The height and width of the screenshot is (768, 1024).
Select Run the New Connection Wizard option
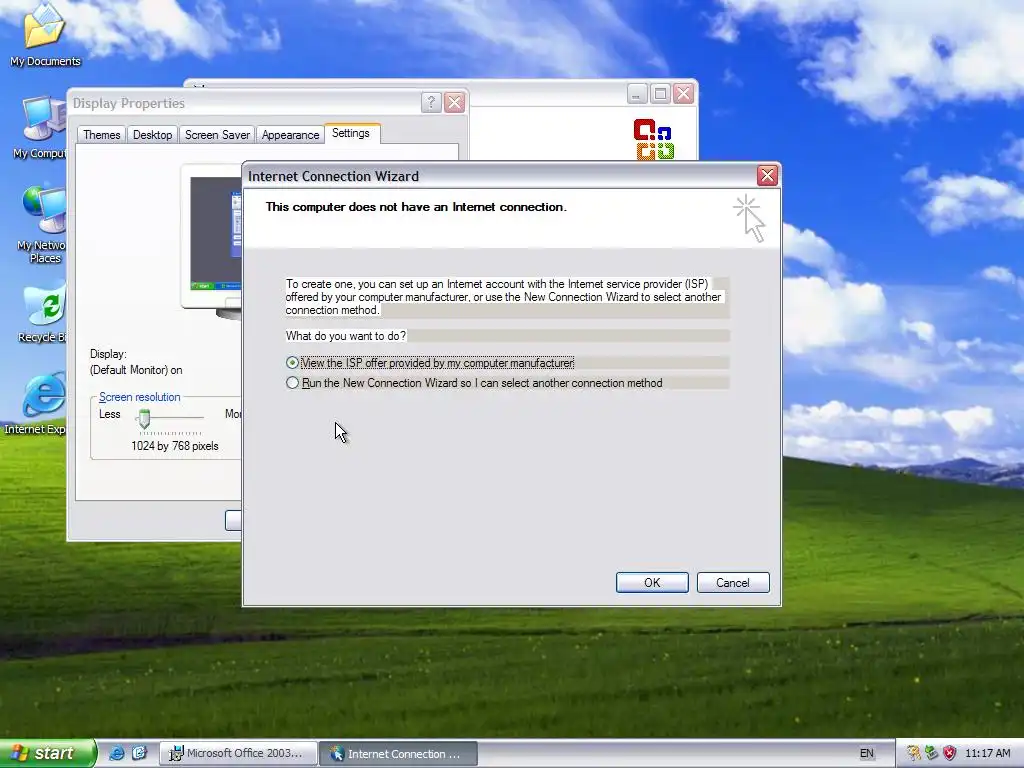(293, 383)
